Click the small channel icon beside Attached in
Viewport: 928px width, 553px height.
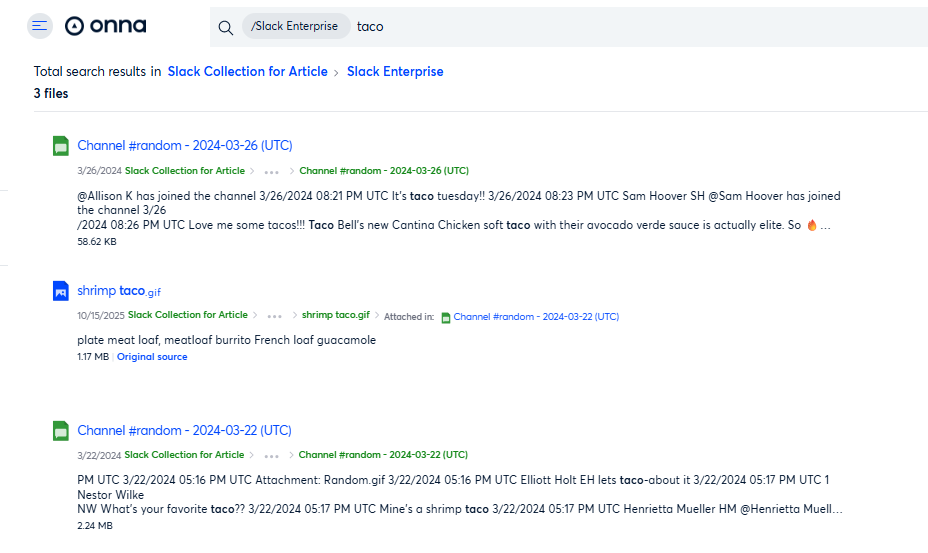coord(446,317)
